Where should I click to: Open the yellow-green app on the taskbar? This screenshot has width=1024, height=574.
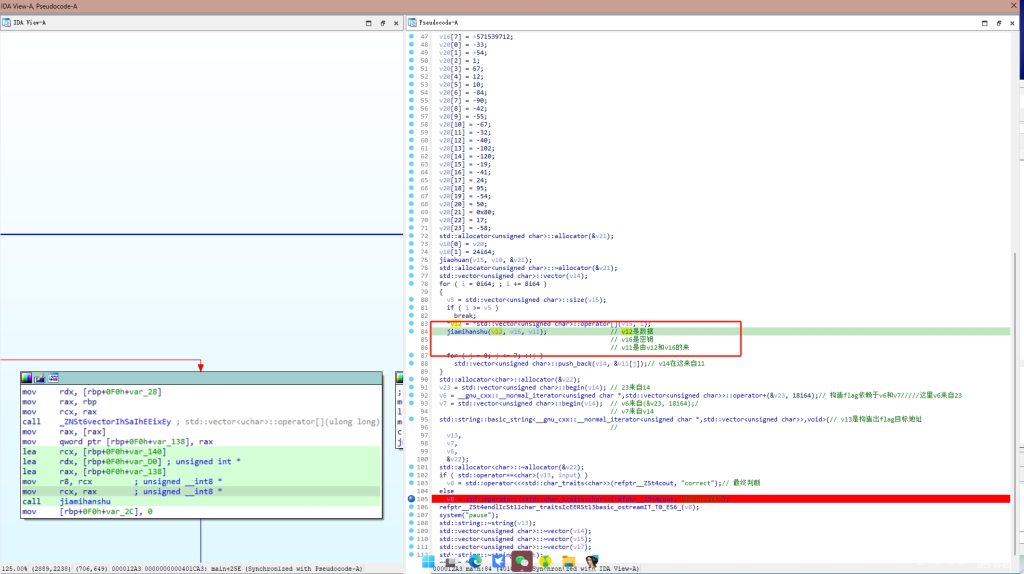tap(545, 562)
